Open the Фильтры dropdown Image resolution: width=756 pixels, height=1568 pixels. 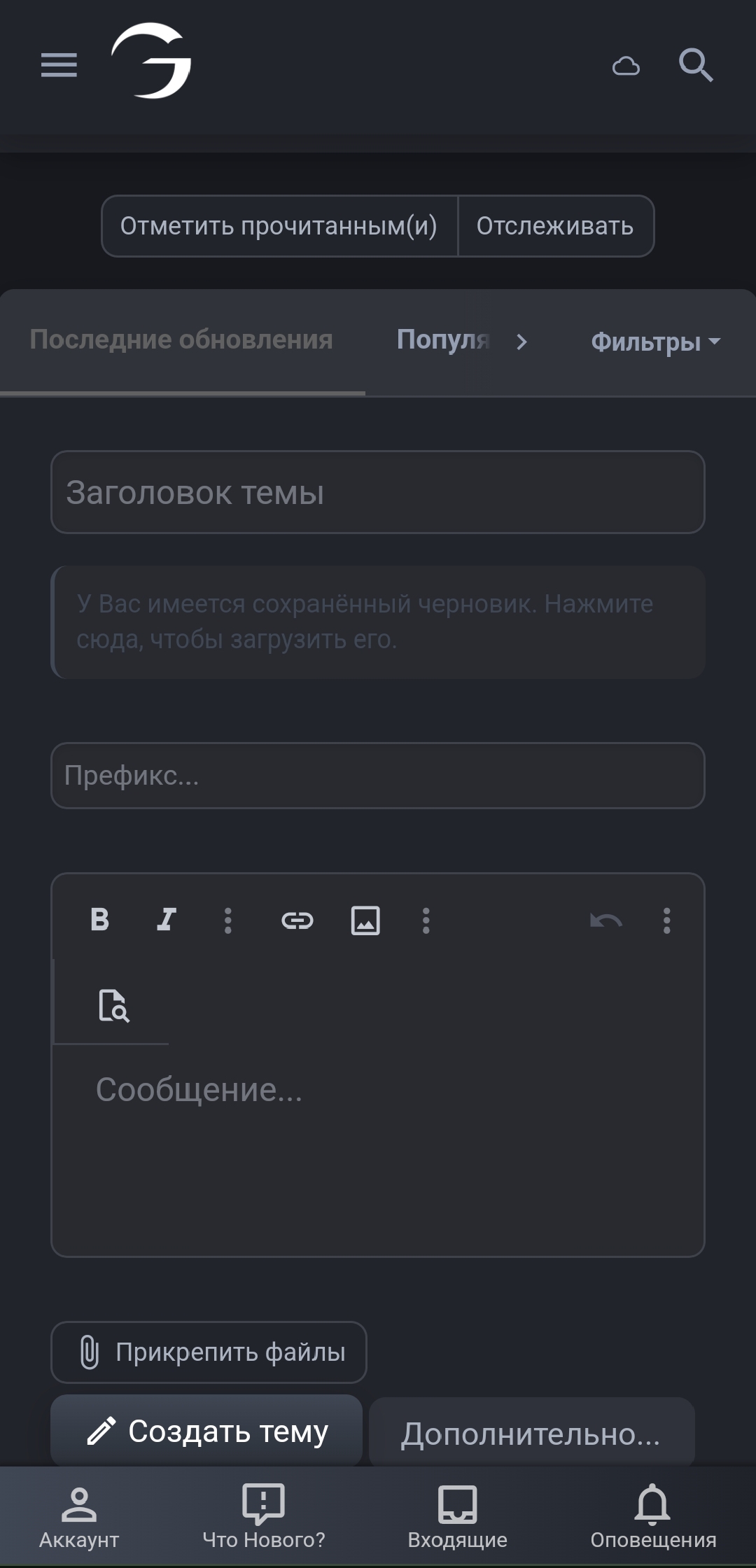[x=655, y=342]
